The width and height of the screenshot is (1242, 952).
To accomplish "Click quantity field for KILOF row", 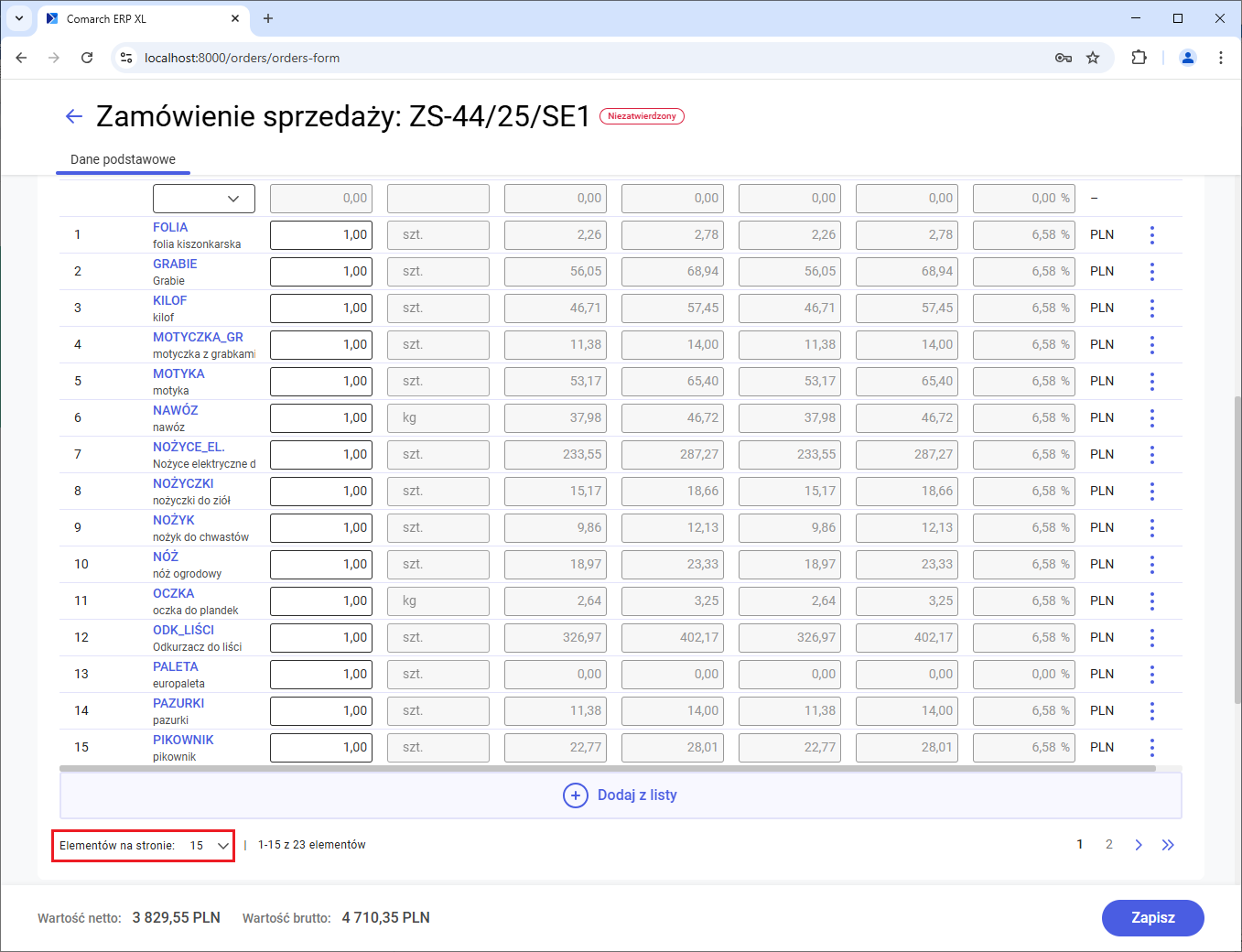I will pos(321,308).
